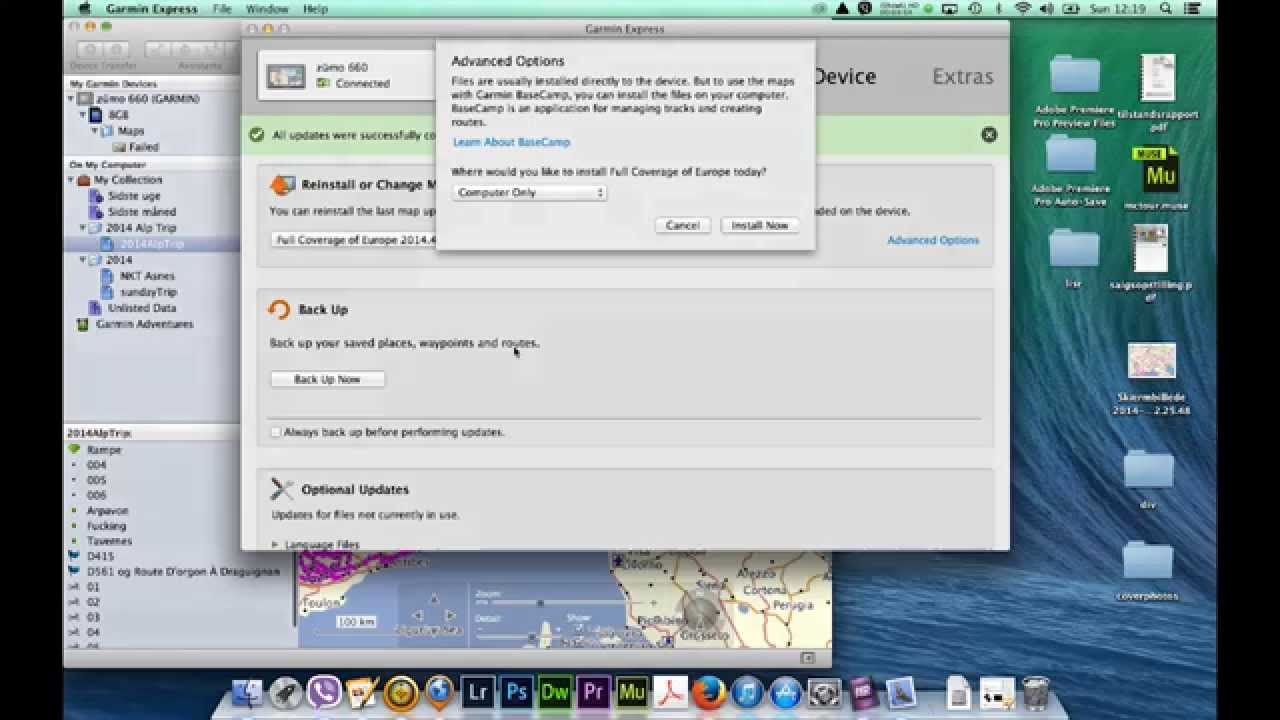Open the coverphotos desktop folder
1280x720 pixels.
[x=1148, y=571]
